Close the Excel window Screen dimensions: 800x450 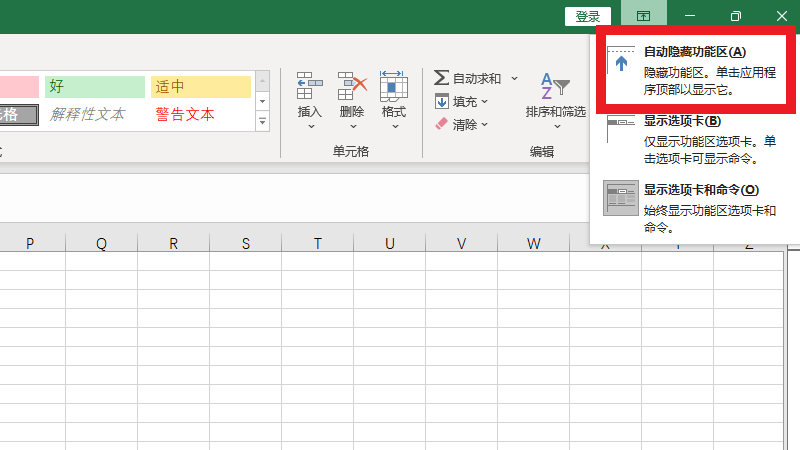(781, 16)
